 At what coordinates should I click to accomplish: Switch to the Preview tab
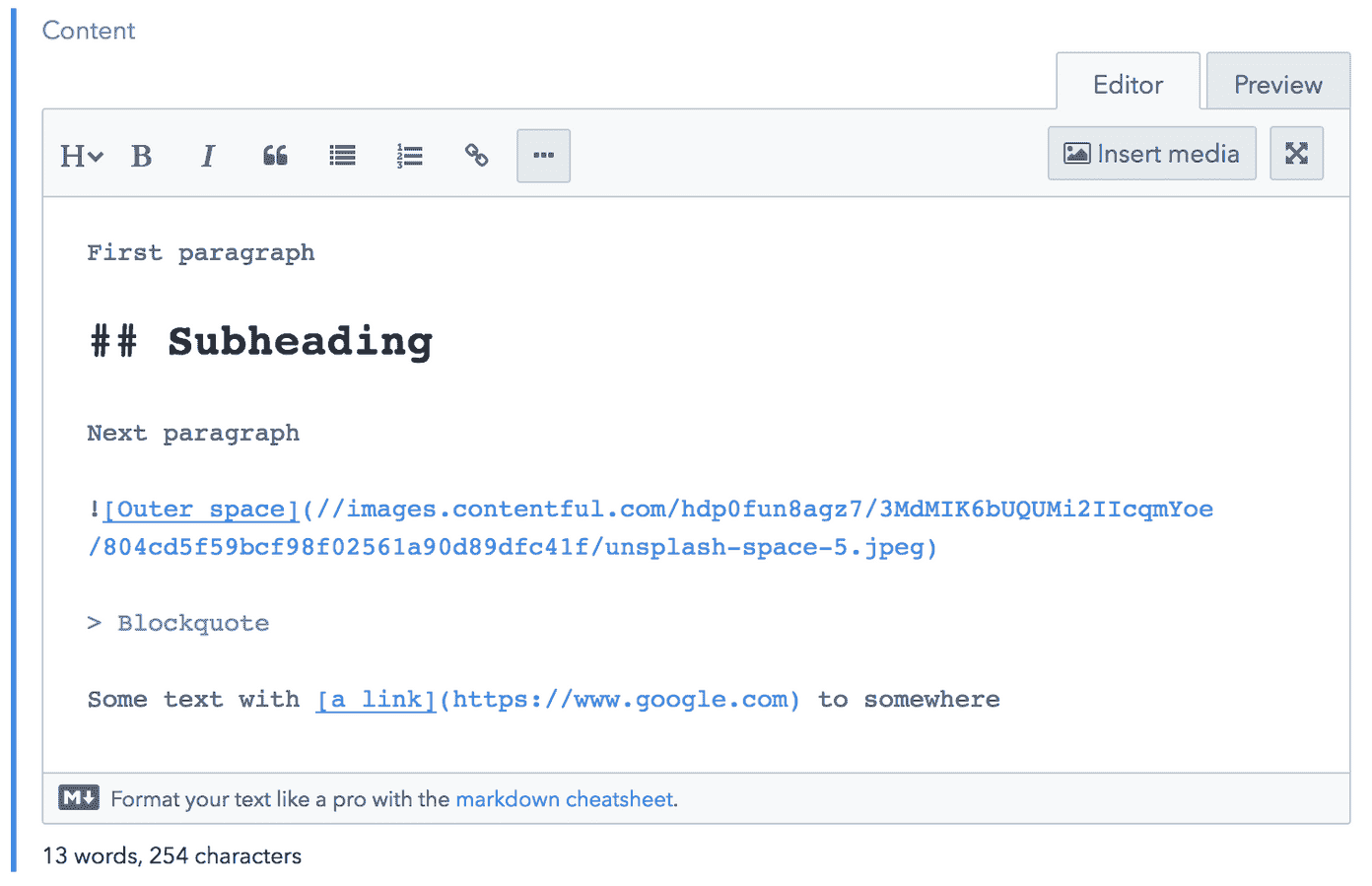click(1278, 84)
